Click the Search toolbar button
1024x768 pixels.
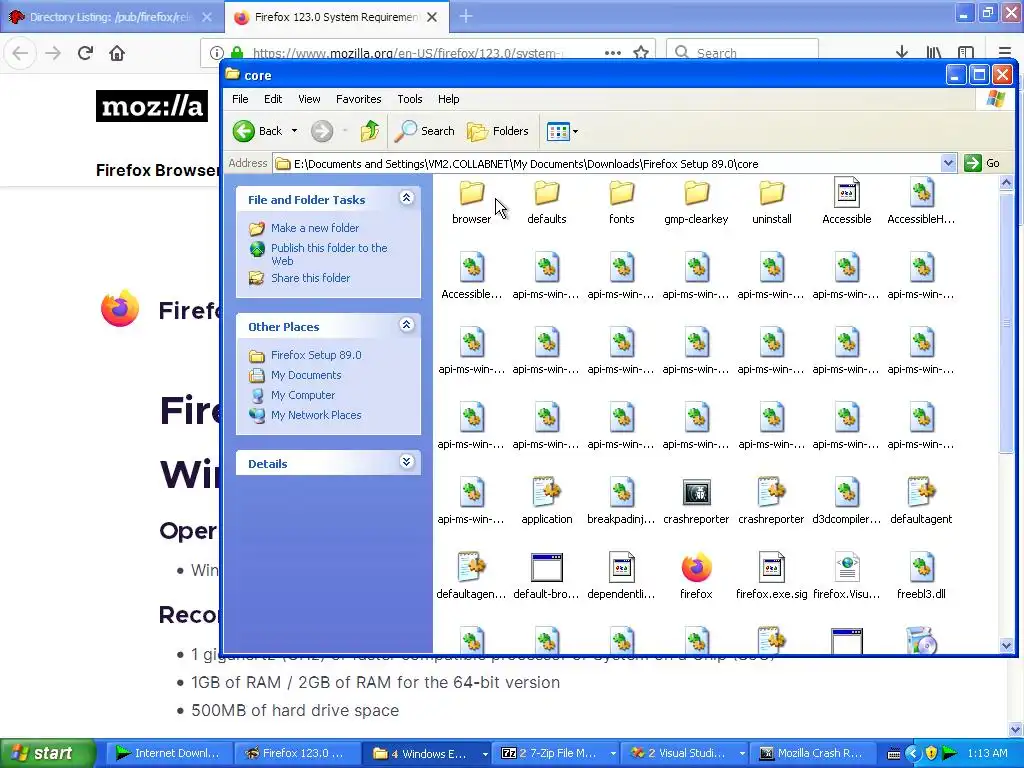point(424,131)
